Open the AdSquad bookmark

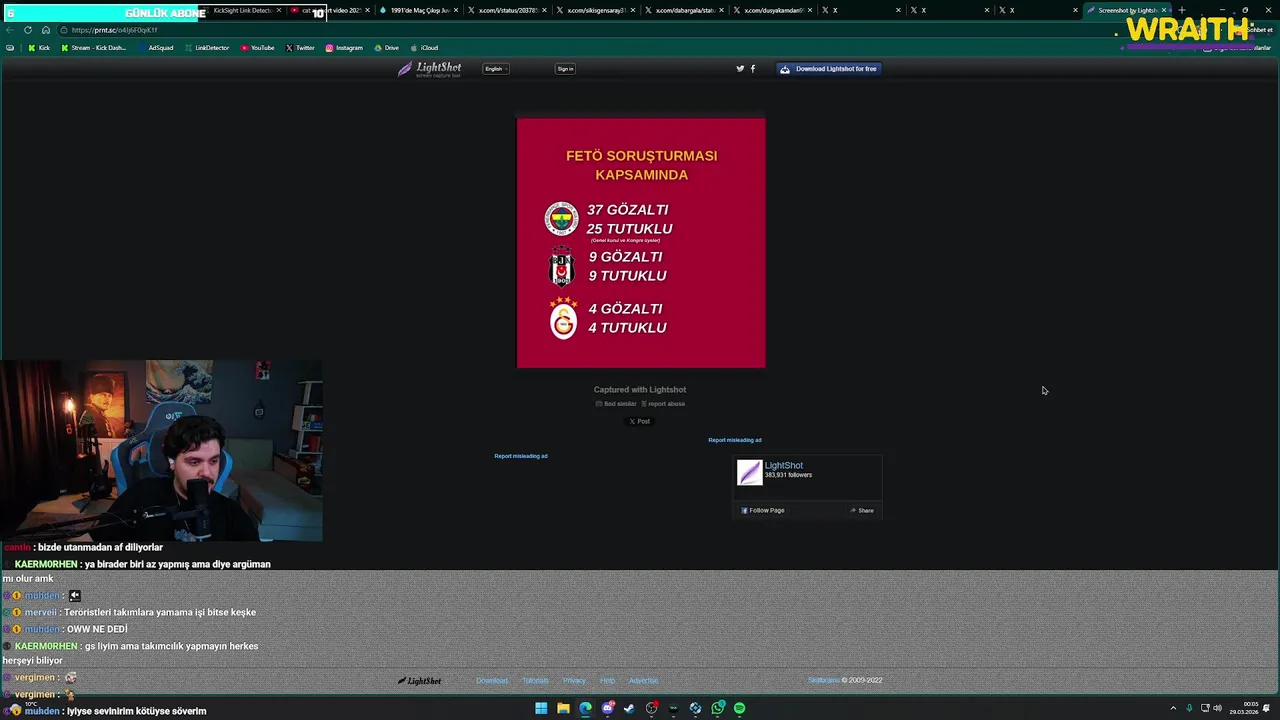pyautogui.click(x=155, y=48)
